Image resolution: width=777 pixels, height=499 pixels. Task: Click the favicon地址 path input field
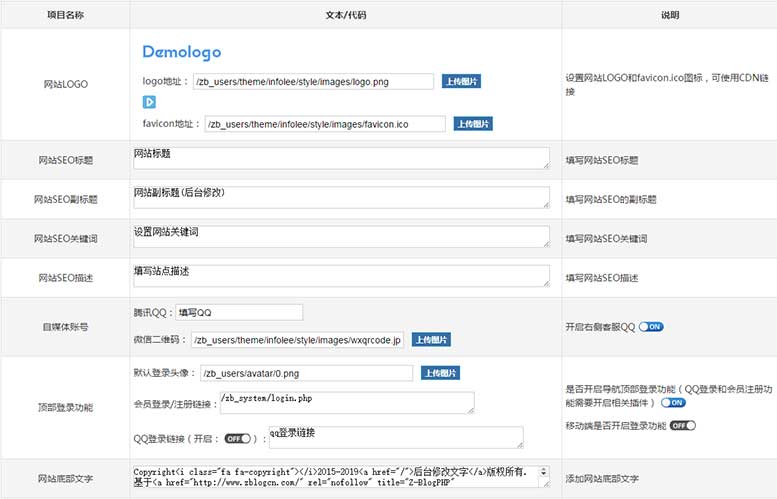[324, 124]
